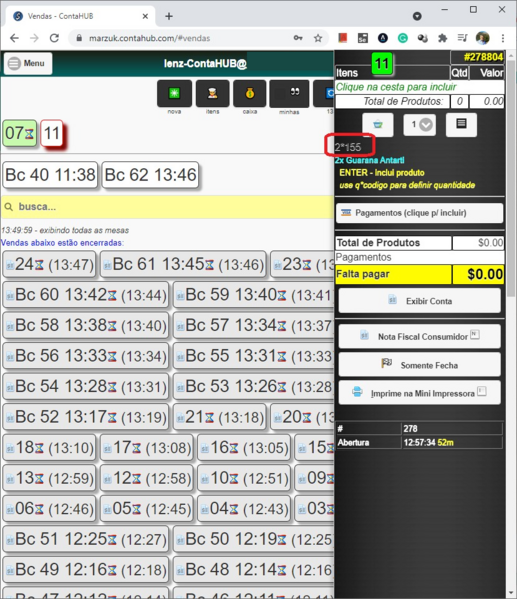
Task: Open closed sale Bc 54 13:28
Action: 86,387
